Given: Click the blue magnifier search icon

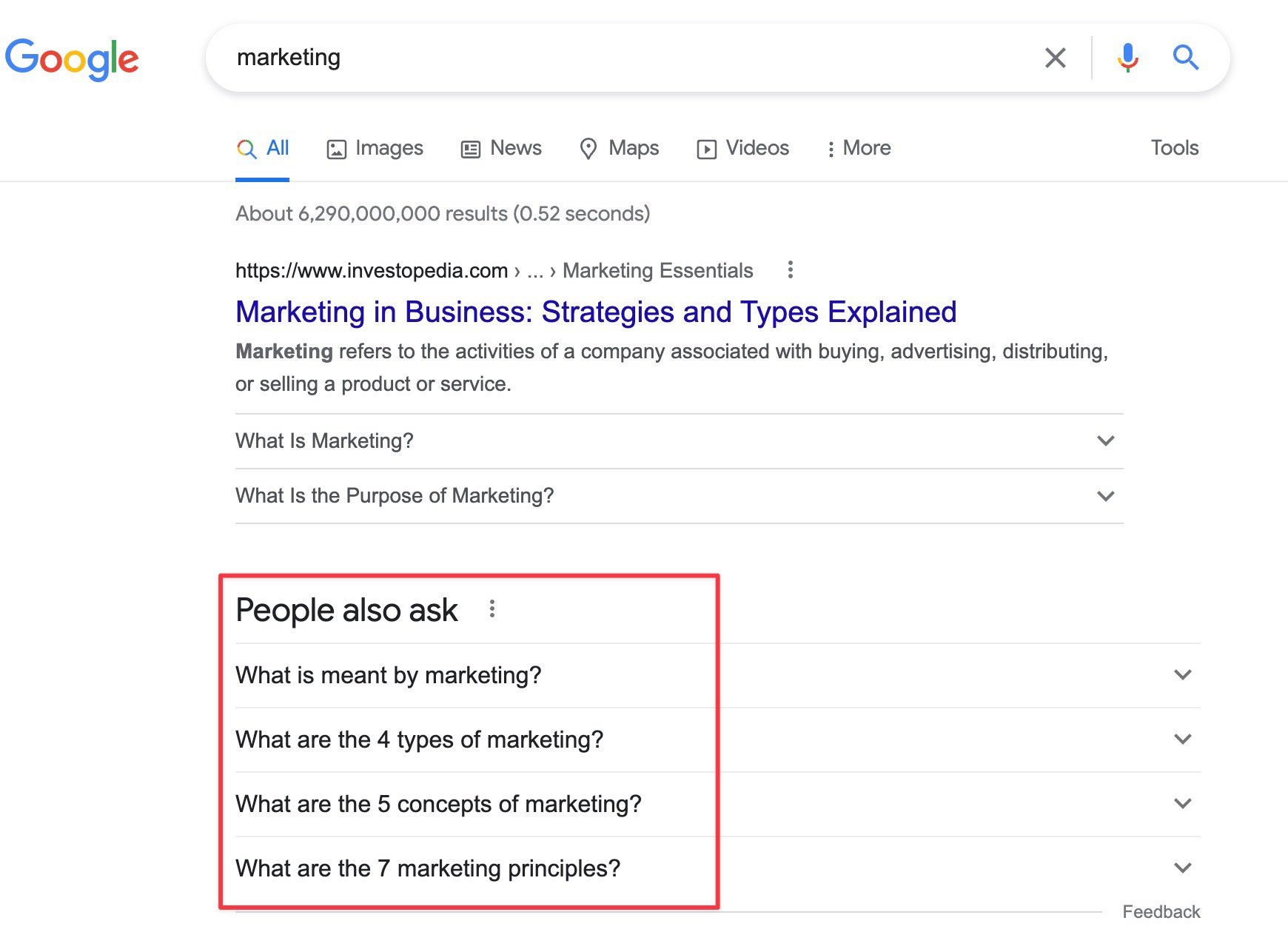Looking at the screenshot, I should [1185, 57].
